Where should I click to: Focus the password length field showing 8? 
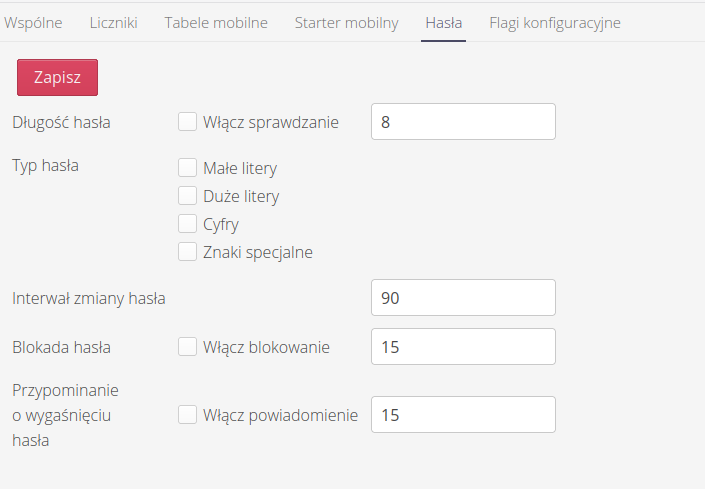[x=462, y=122]
